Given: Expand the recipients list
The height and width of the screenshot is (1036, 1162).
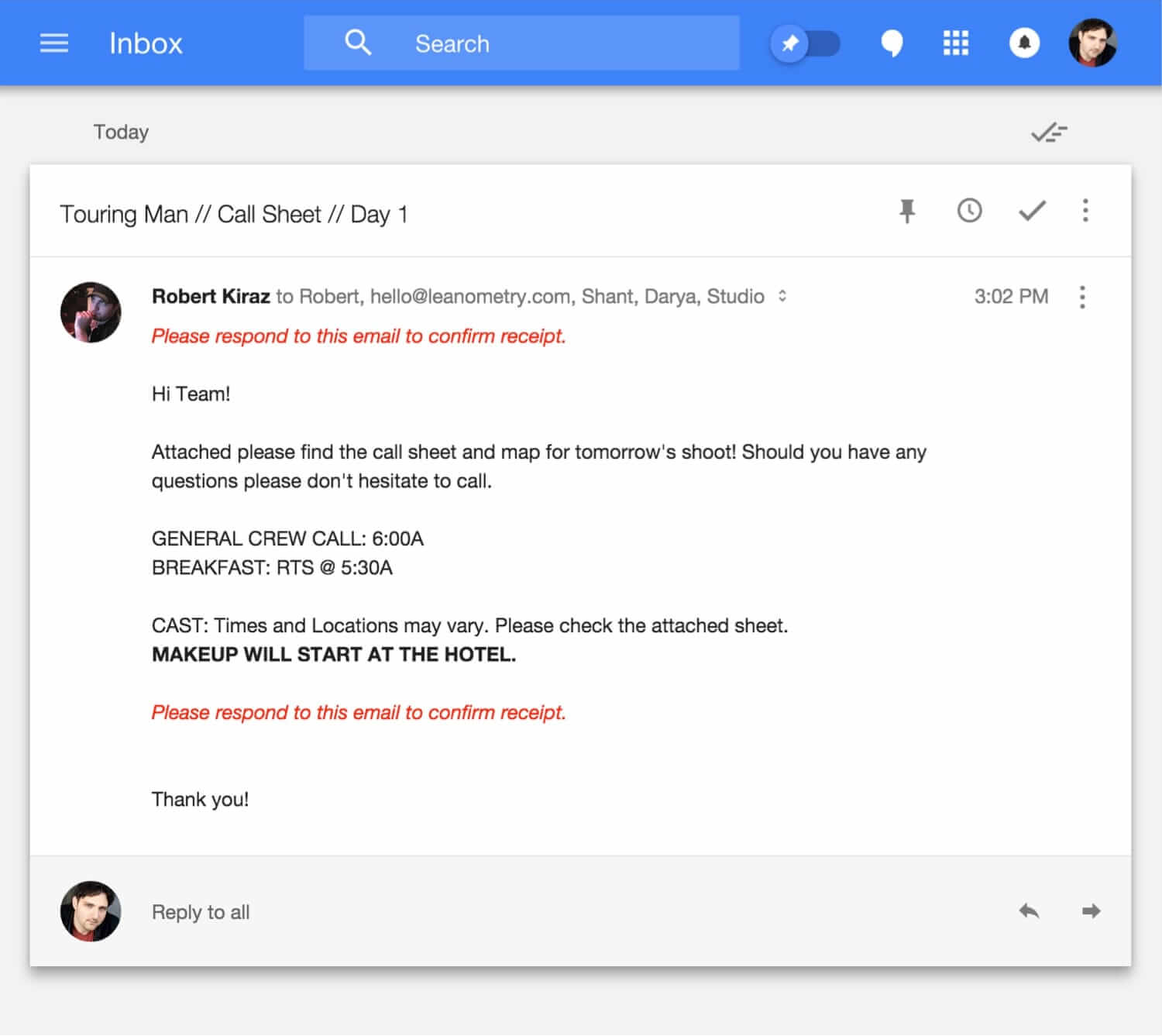Looking at the screenshot, I should pyautogui.click(x=782, y=296).
